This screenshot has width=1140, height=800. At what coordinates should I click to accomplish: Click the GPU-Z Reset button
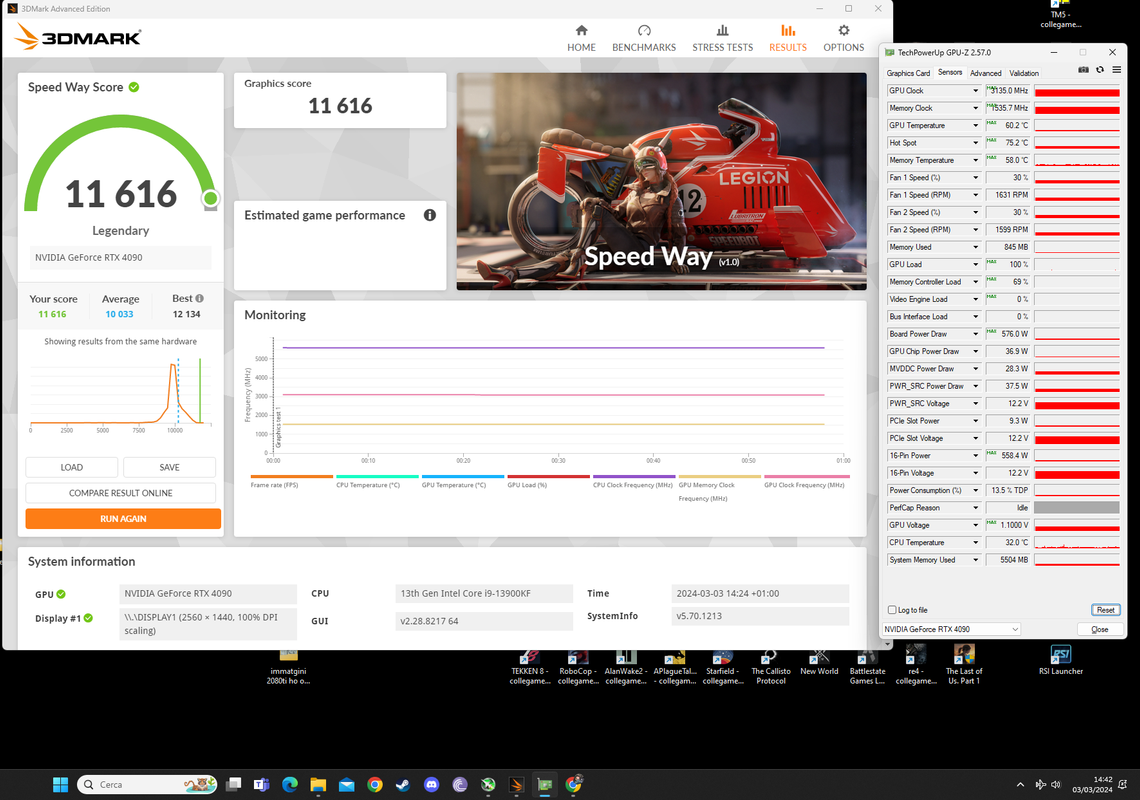[1105, 610]
